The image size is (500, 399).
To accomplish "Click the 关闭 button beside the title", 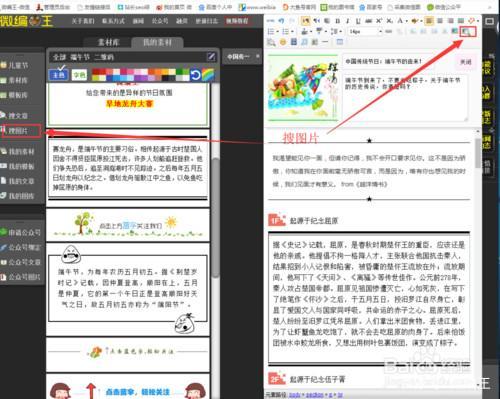I will click(x=465, y=62).
